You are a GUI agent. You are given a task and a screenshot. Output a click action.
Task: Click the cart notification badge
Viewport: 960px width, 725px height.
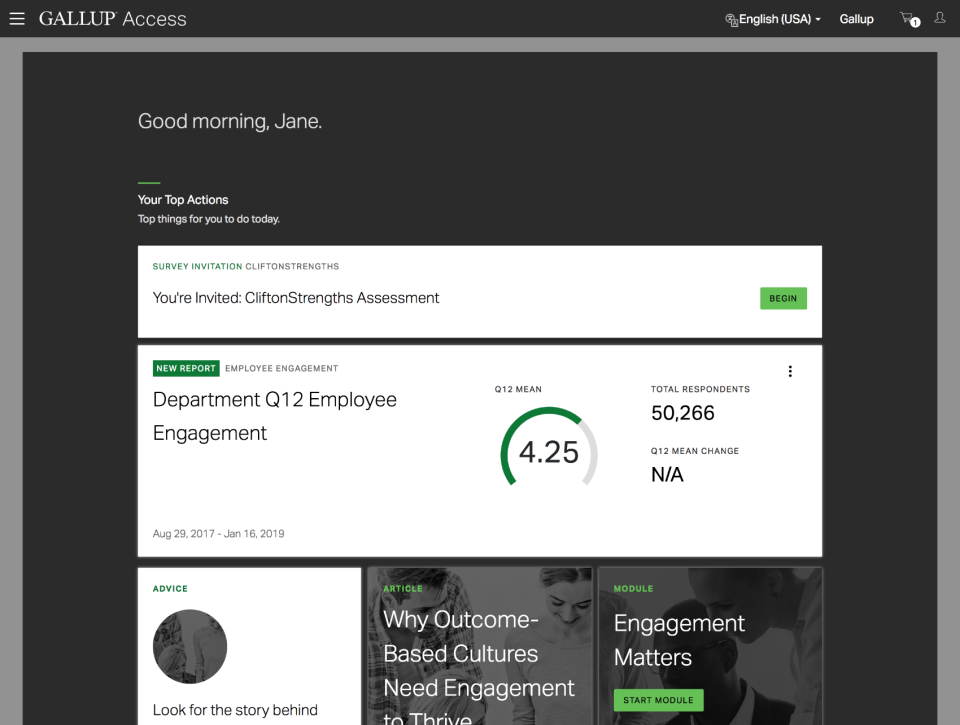tap(916, 23)
